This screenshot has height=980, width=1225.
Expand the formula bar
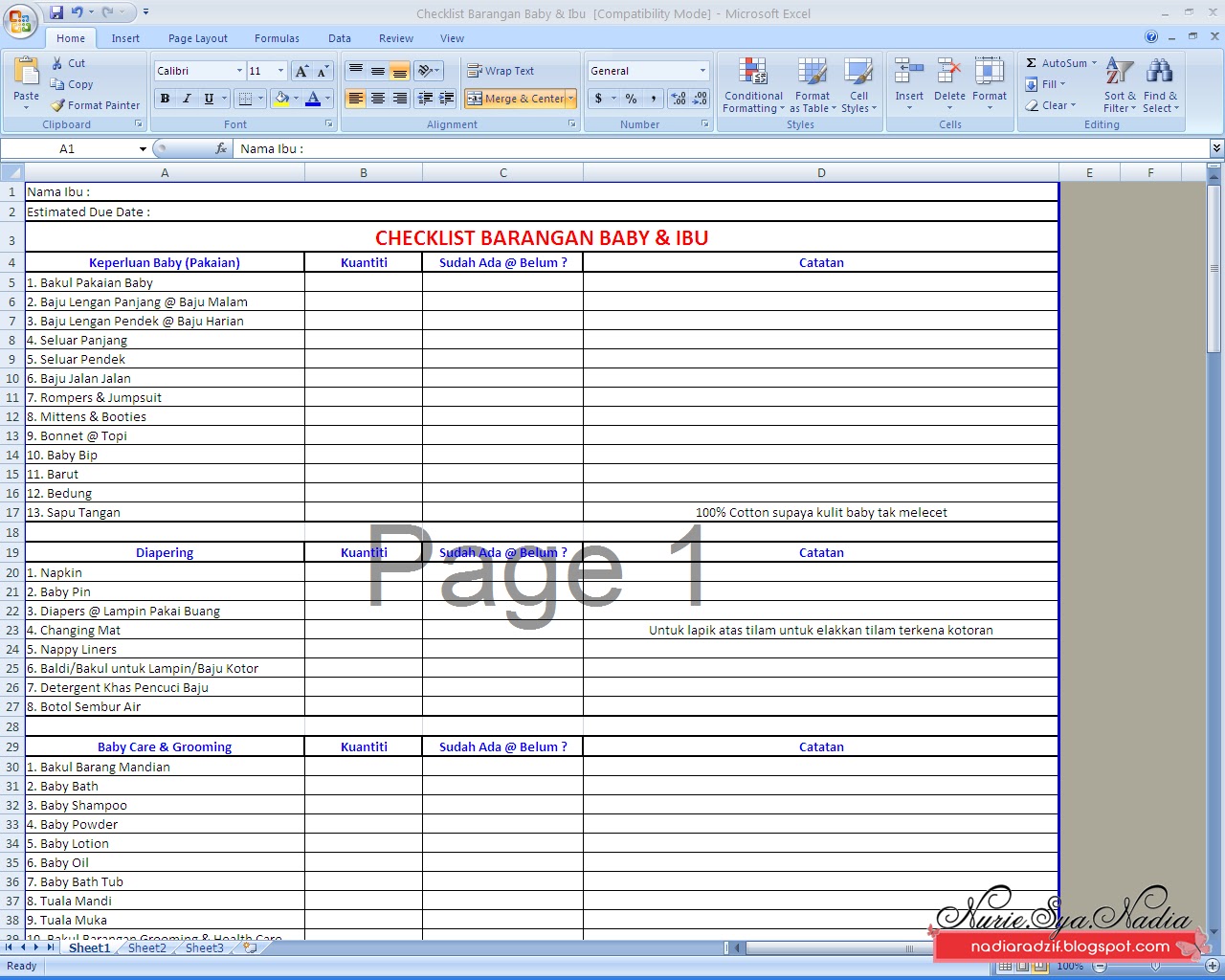click(x=1216, y=148)
